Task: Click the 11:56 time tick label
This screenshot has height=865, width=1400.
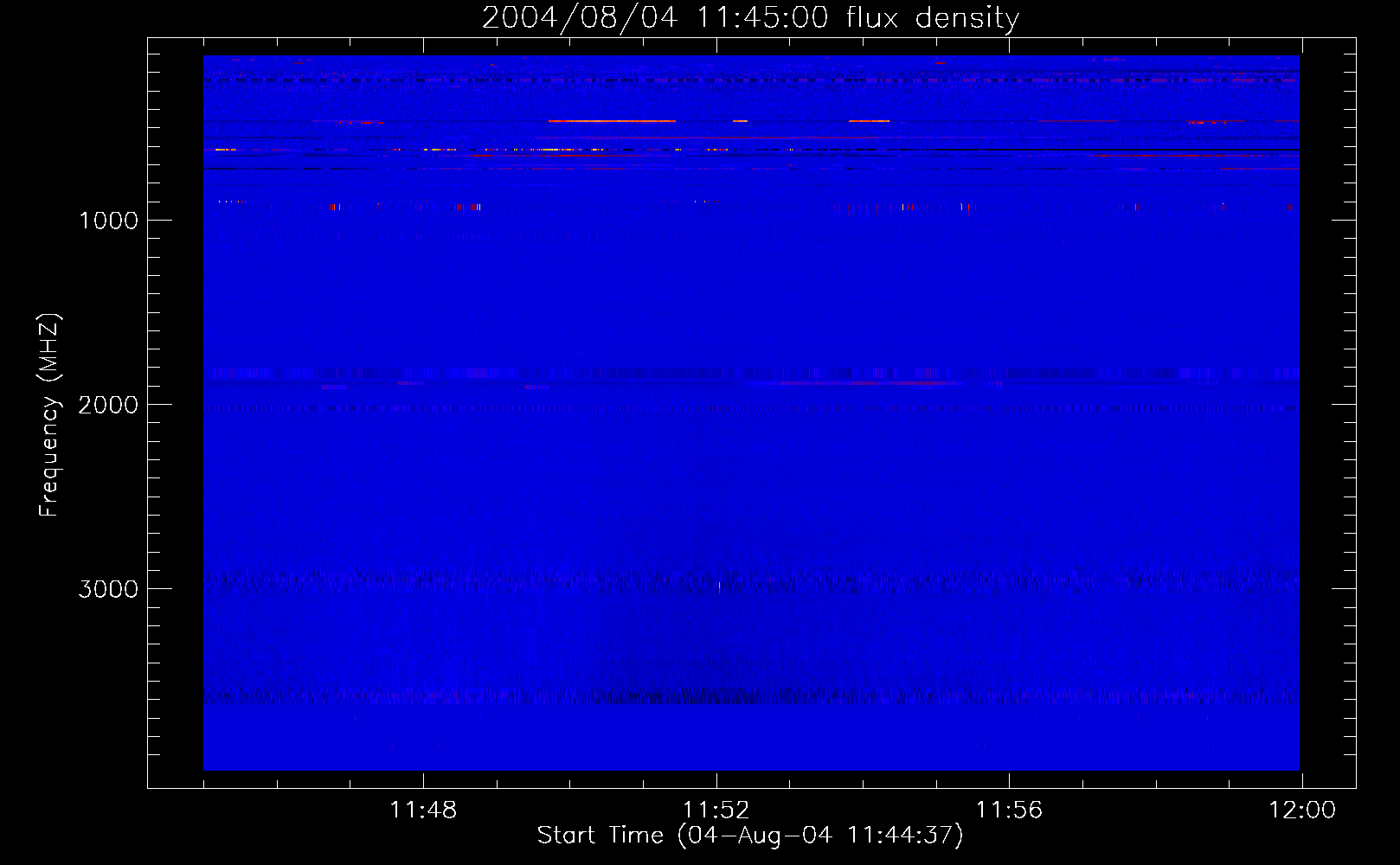Action: click(x=1009, y=811)
